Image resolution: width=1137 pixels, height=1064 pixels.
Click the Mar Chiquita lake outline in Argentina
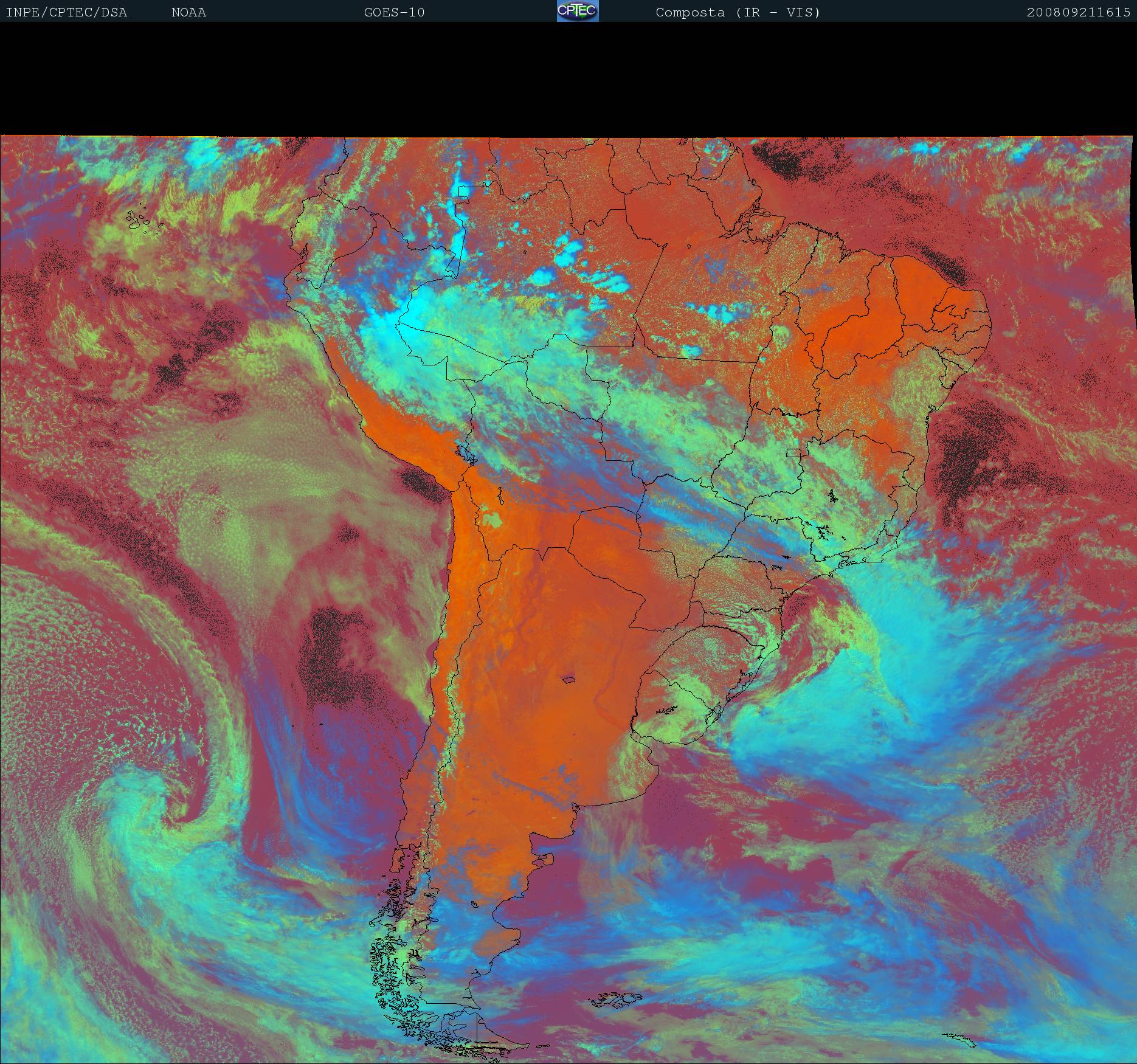(x=569, y=680)
